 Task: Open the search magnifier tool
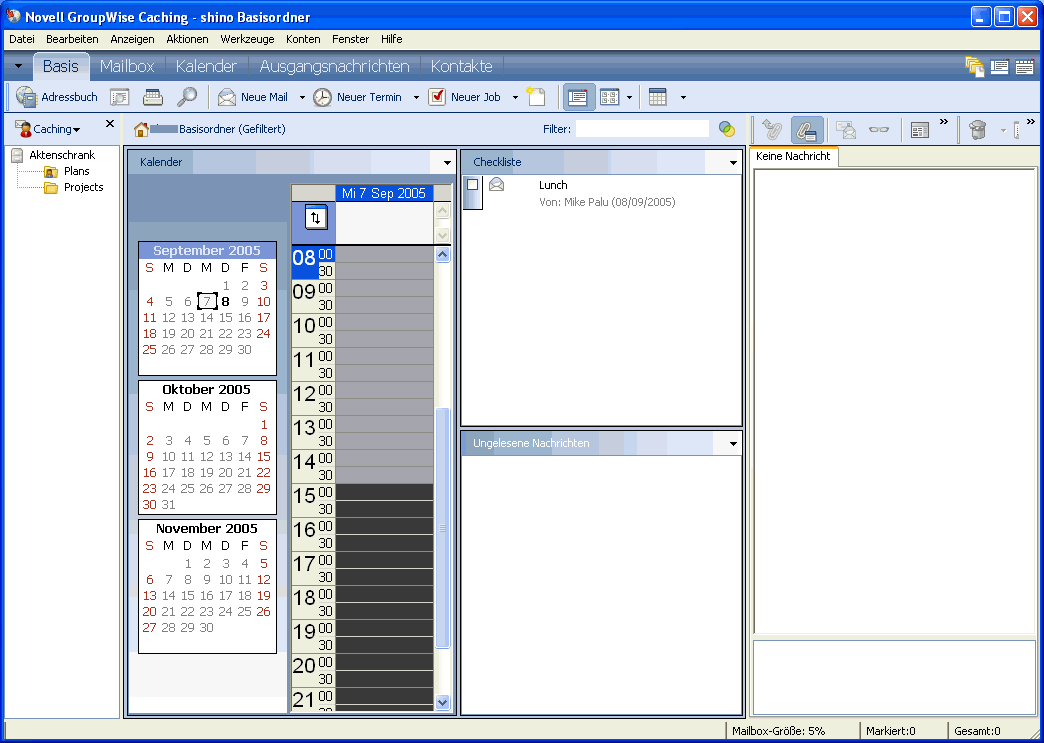pos(187,96)
